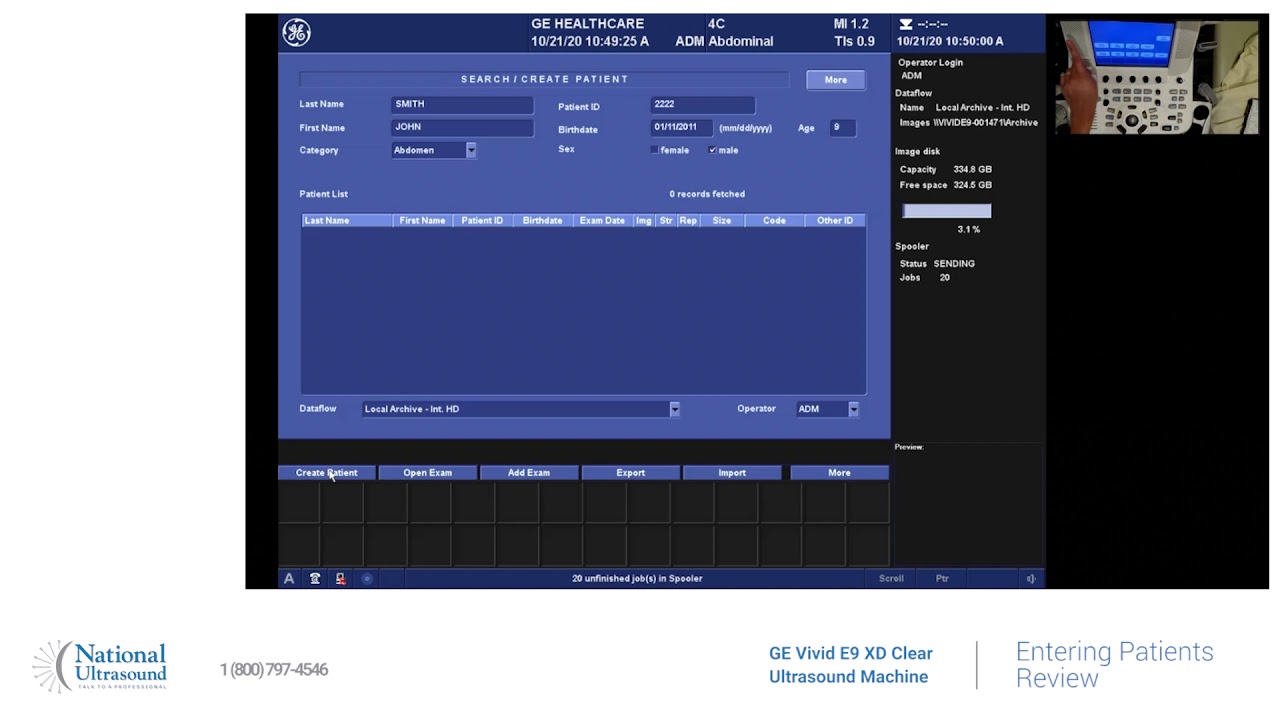Click the Rep column header

pos(688,220)
